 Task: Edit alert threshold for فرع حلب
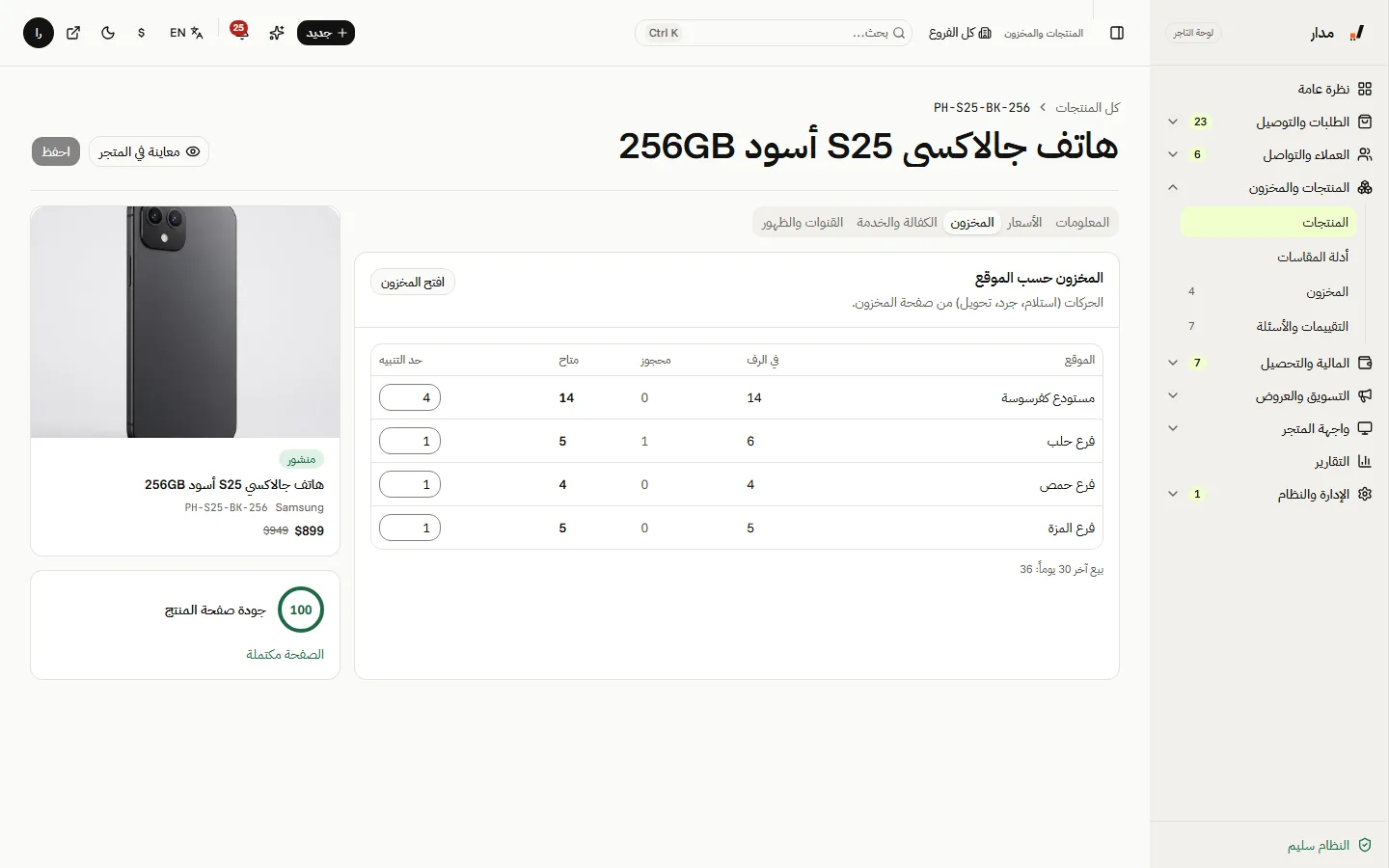[410, 441]
